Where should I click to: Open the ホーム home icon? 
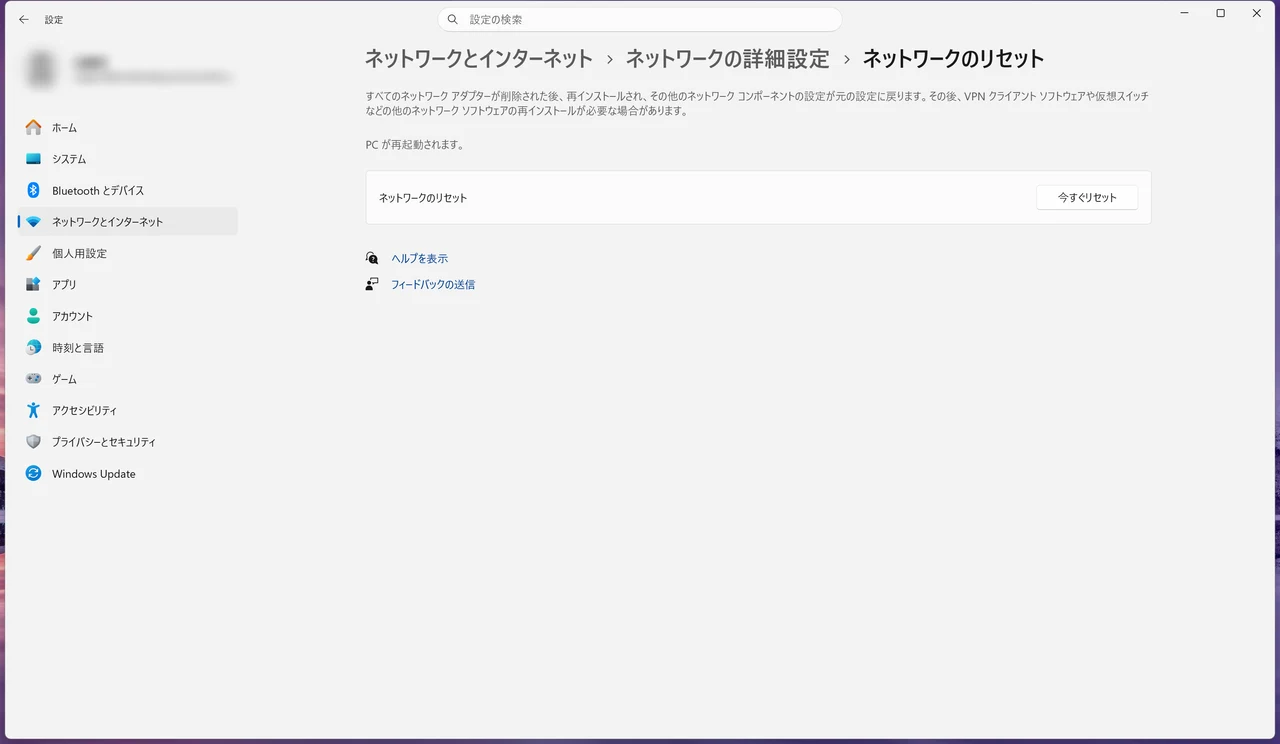[x=34, y=127]
